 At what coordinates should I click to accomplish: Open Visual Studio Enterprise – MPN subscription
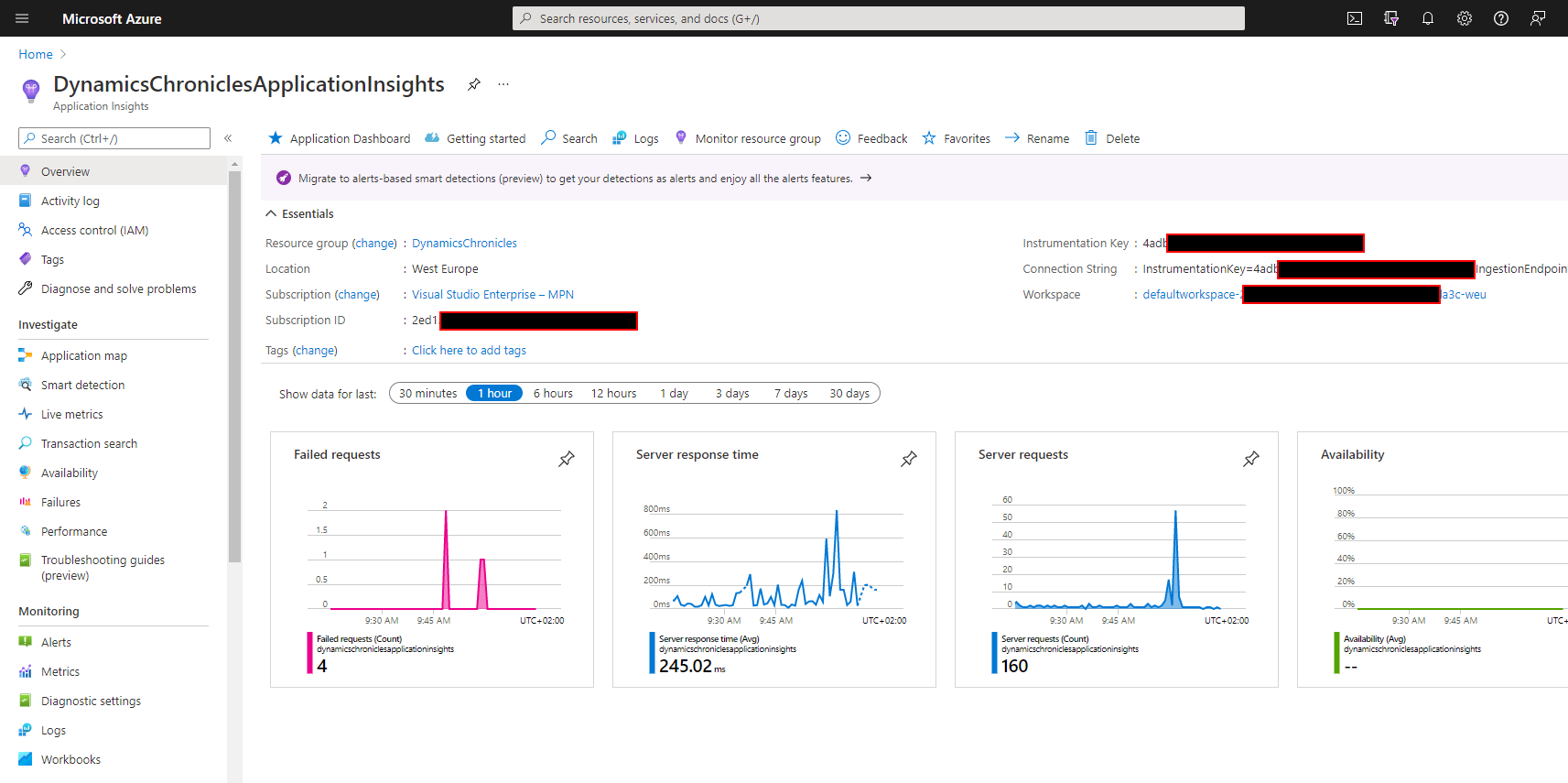click(492, 294)
